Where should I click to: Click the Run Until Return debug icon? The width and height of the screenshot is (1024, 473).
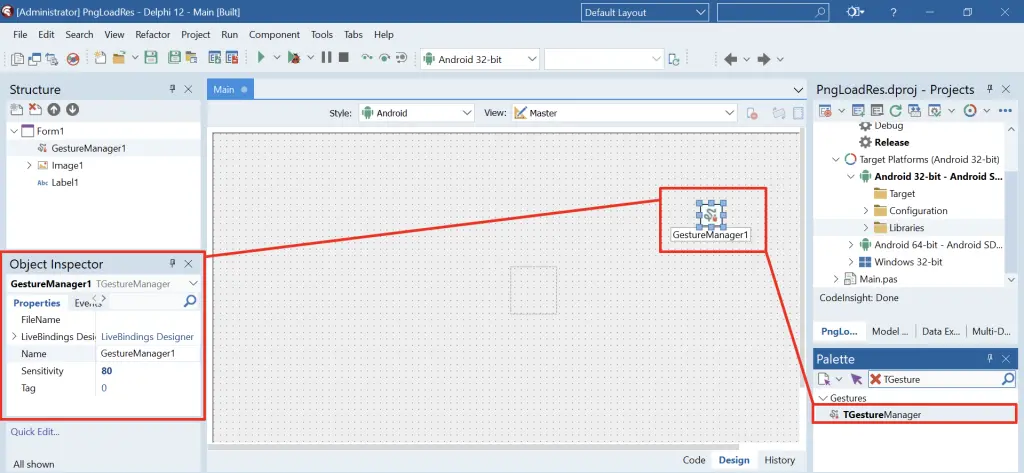tap(402, 57)
